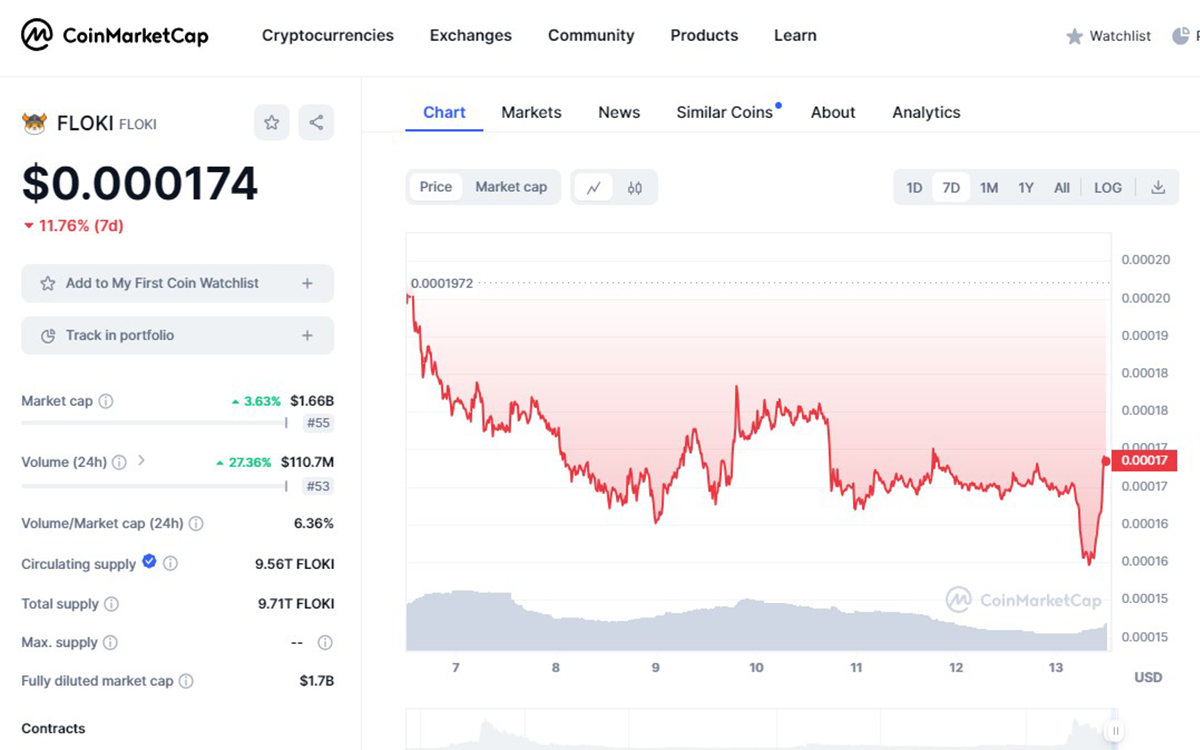Open Exchanges menu
Image resolution: width=1200 pixels, height=750 pixels.
coord(471,36)
